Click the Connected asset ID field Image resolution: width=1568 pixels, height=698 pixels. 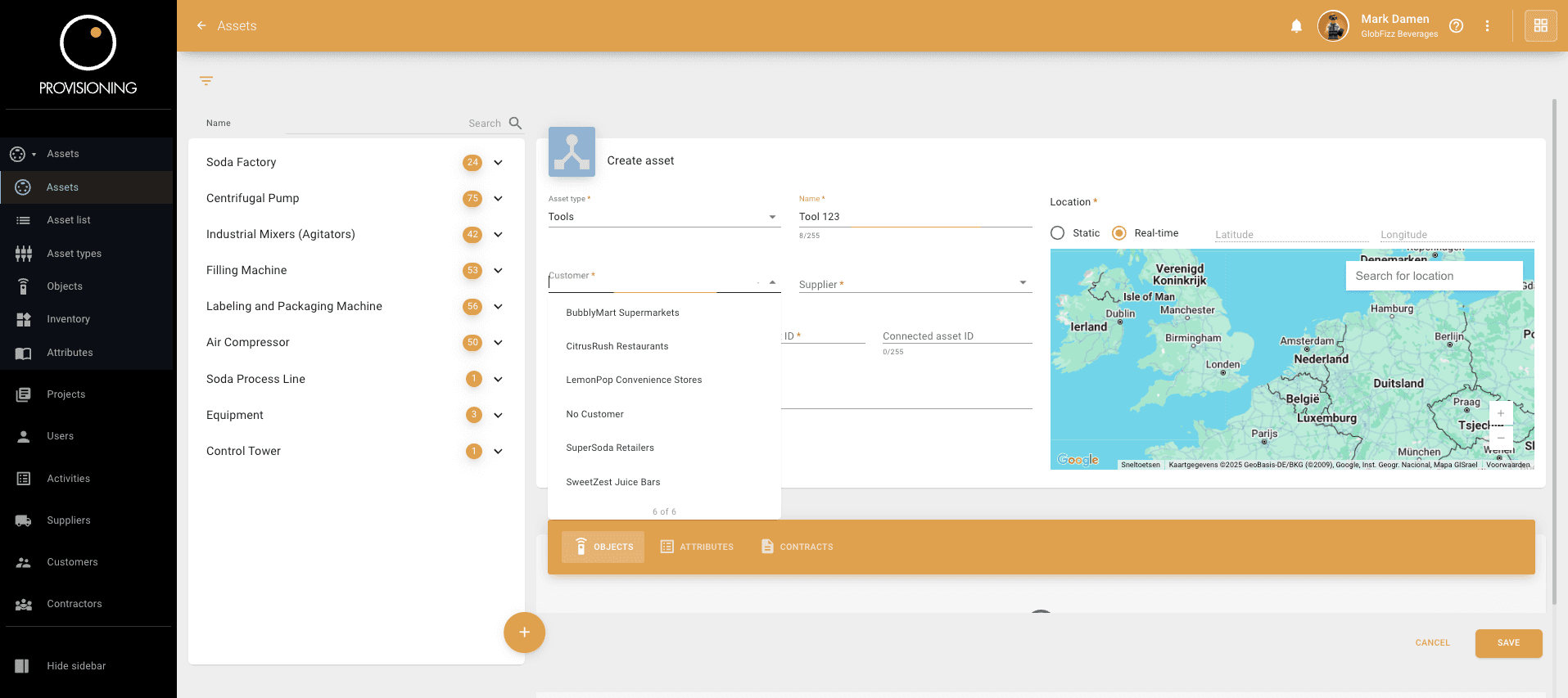pyautogui.click(x=957, y=335)
